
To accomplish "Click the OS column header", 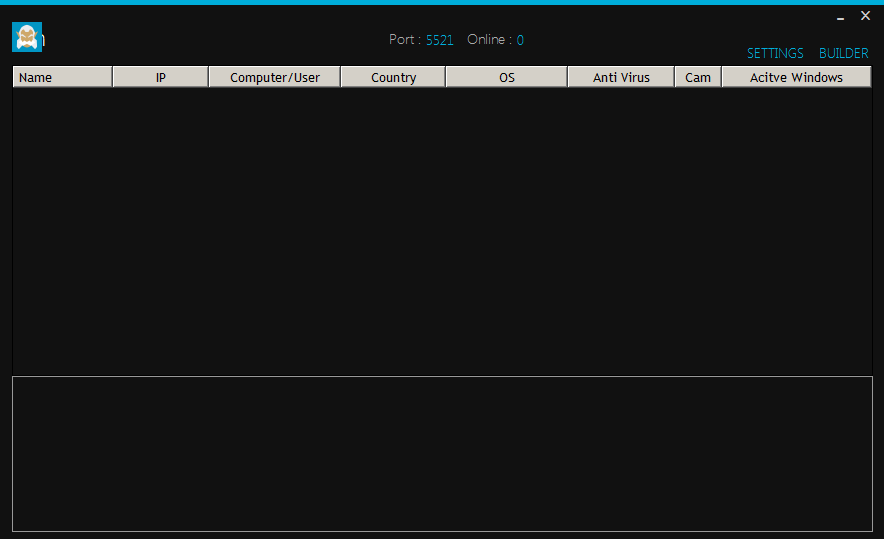I will [x=507, y=77].
